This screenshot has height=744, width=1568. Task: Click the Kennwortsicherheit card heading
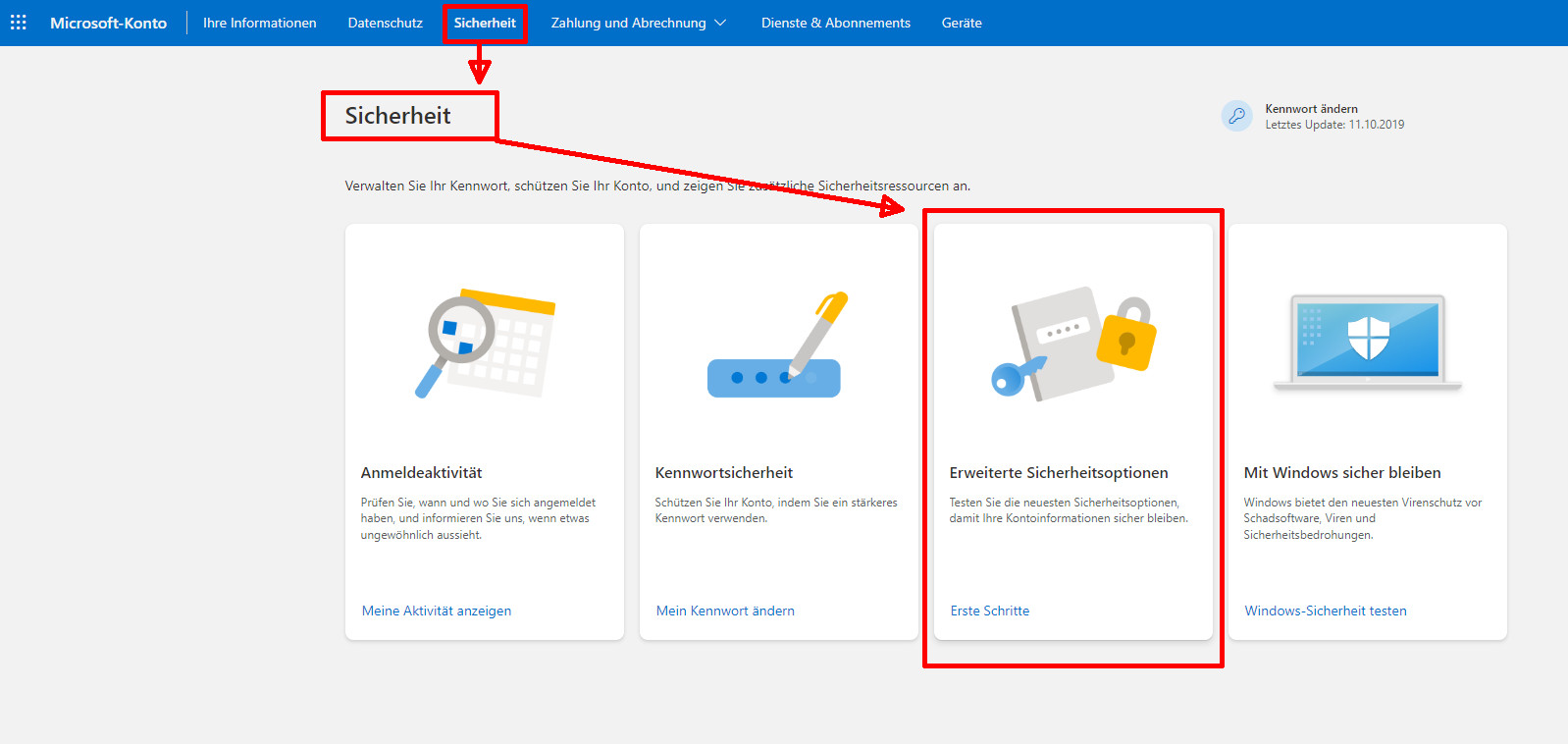click(x=724, y=473)
